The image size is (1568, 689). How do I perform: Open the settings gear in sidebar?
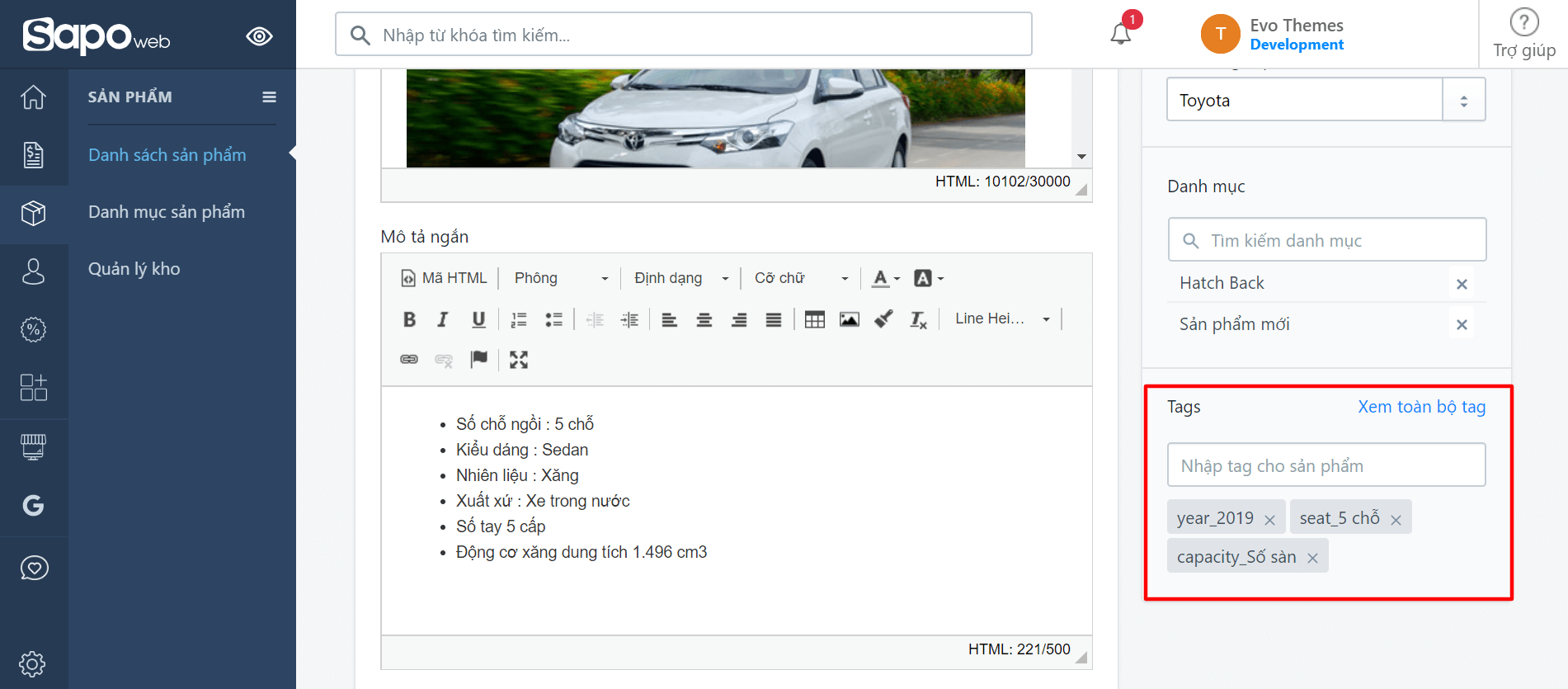coord(33,663)
